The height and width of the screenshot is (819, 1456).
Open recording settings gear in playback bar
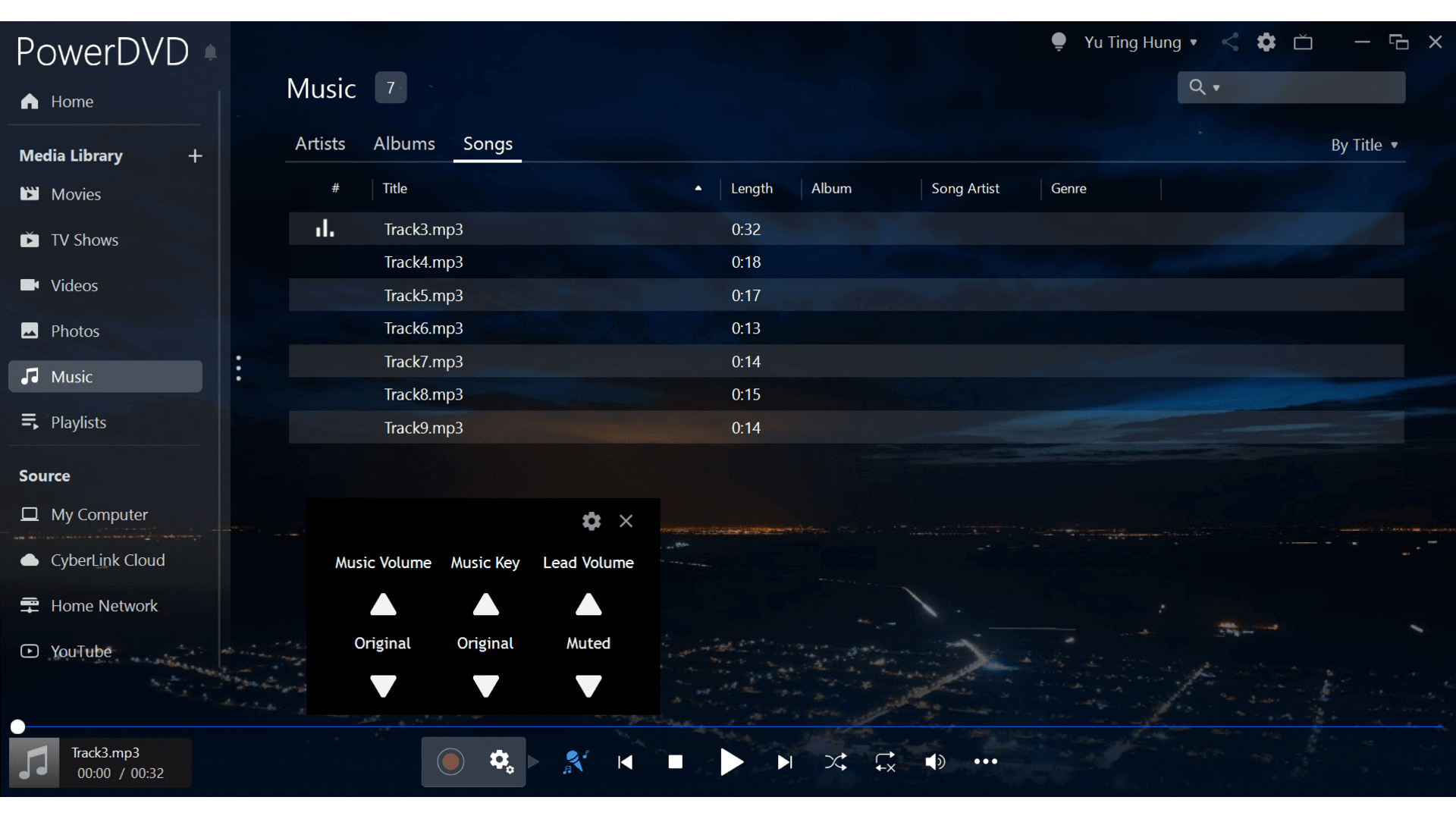(500, 761)
